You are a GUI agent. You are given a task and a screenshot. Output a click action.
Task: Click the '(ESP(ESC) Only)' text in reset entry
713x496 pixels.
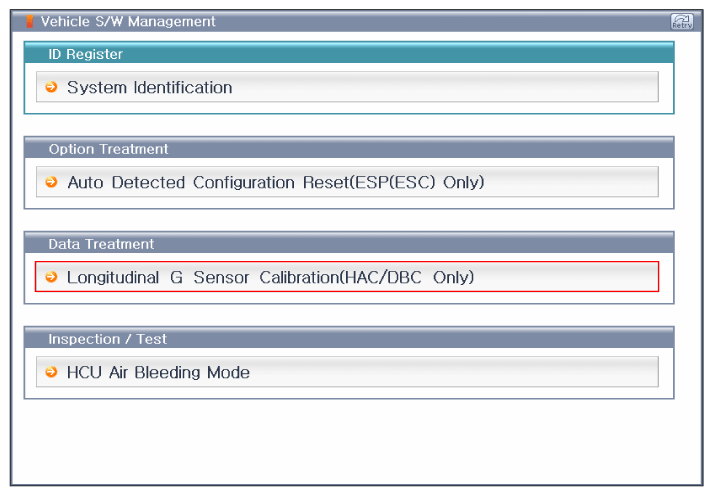[x=417, y=182]
